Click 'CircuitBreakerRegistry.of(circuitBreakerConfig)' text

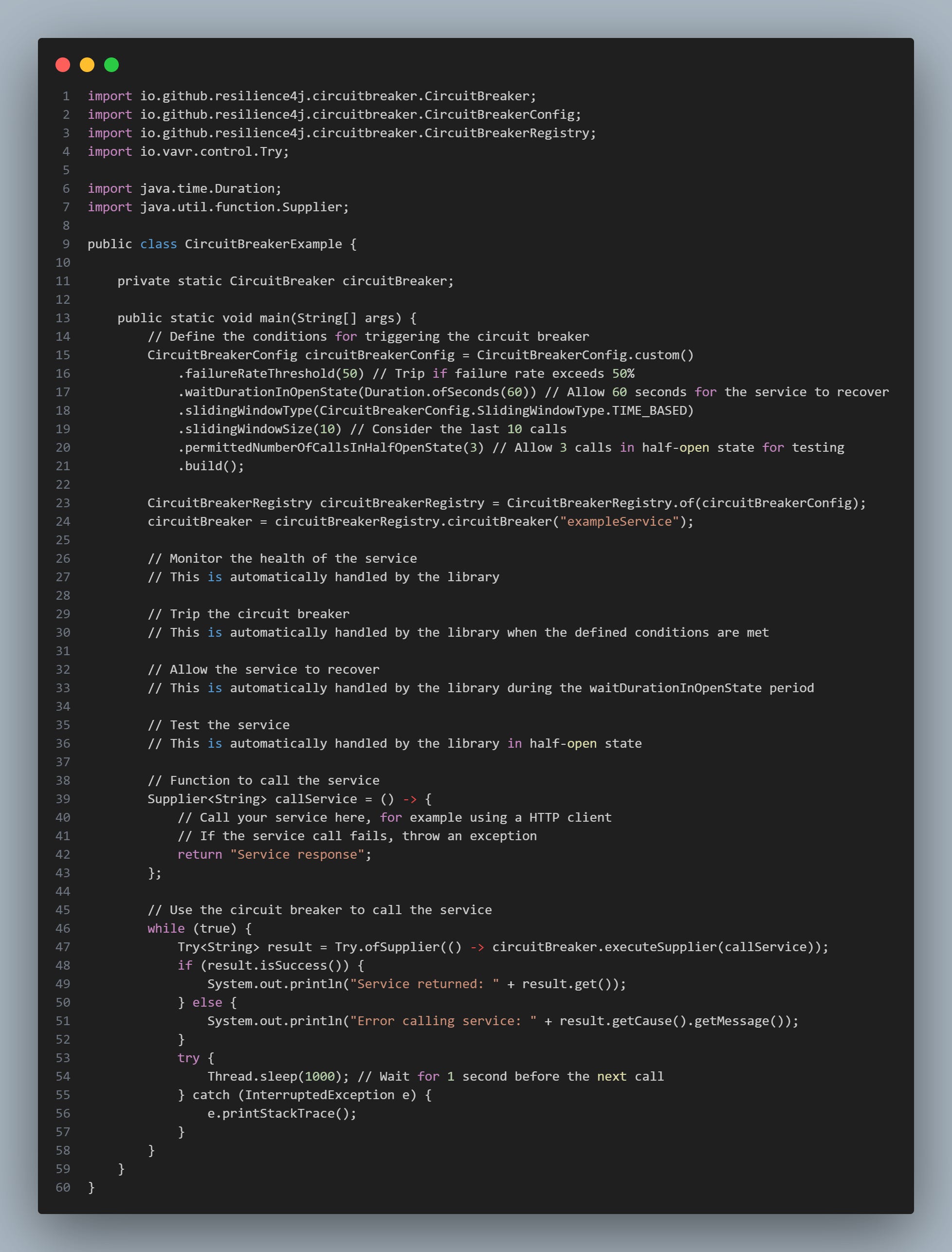[682, 503]
